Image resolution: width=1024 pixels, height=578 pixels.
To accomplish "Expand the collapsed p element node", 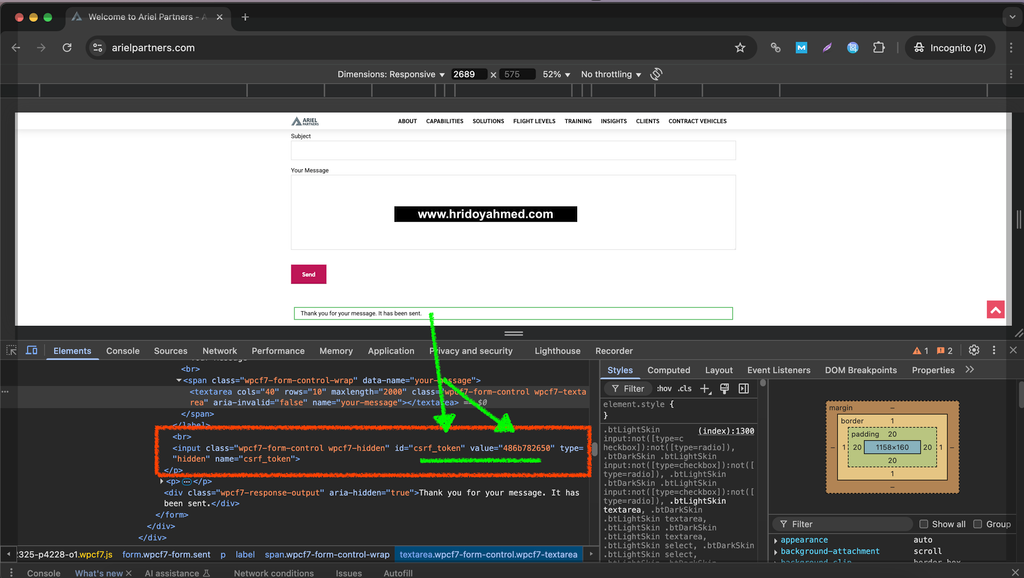I will point(161,481).
